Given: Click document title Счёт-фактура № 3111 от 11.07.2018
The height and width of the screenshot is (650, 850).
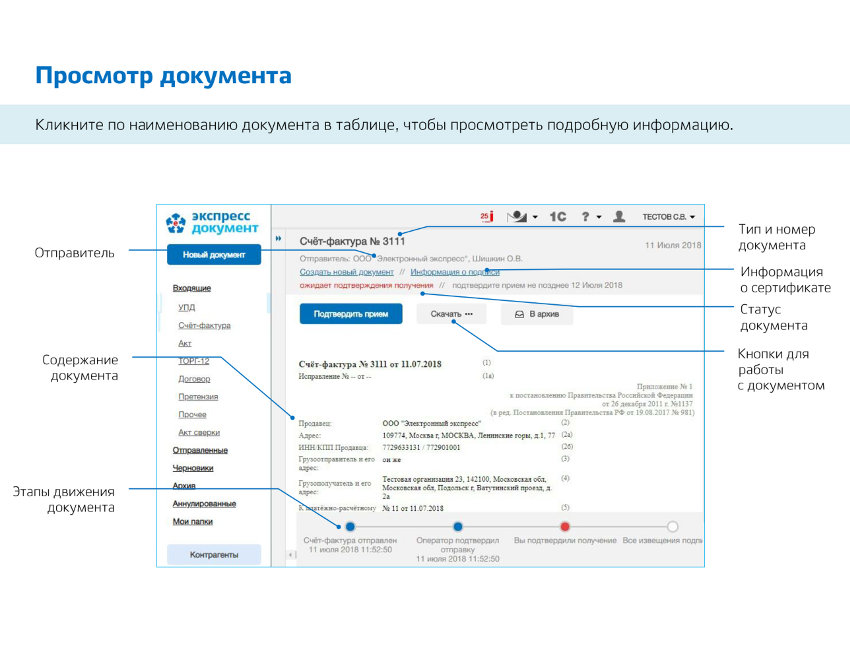Looking at the screenshot, I should pyautogui.click(x=370, y=364).
